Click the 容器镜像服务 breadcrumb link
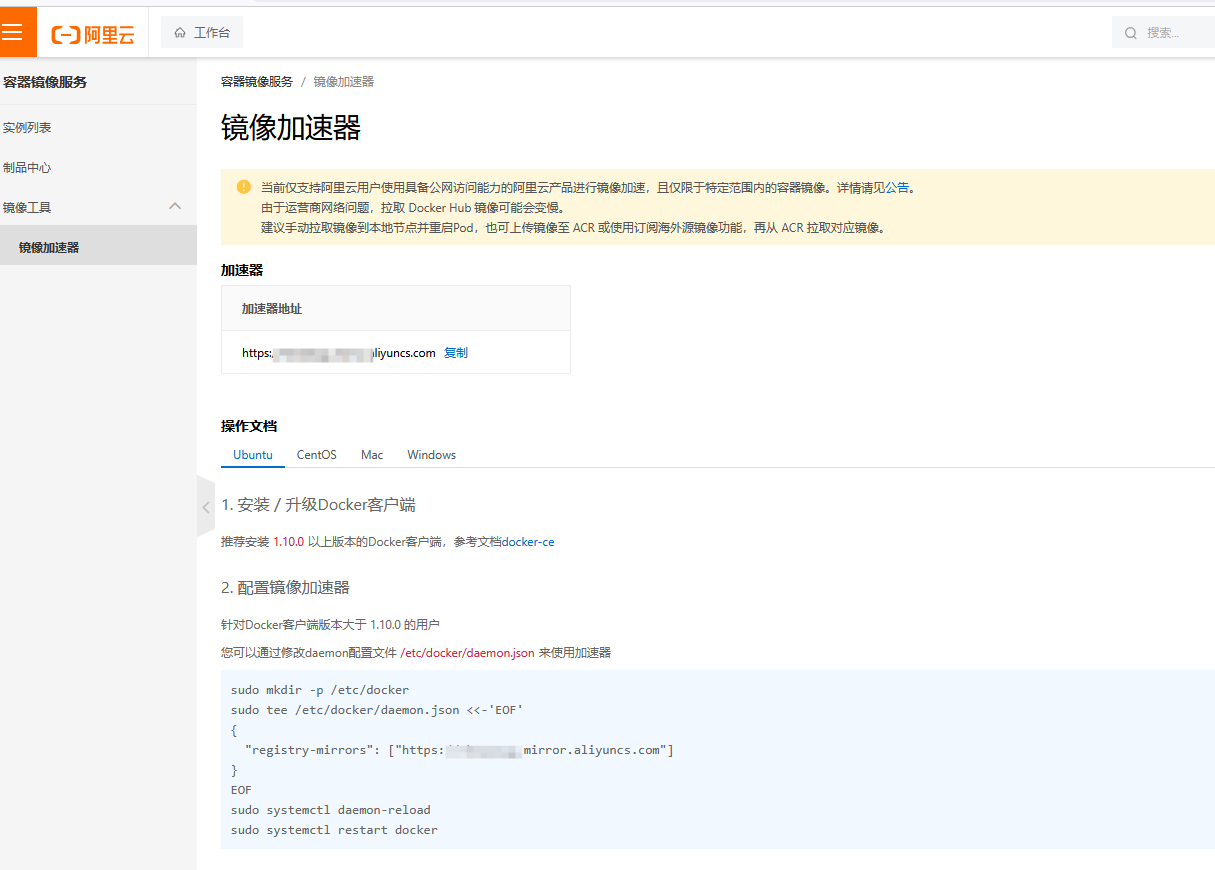1215x870 pixels. 257,82
